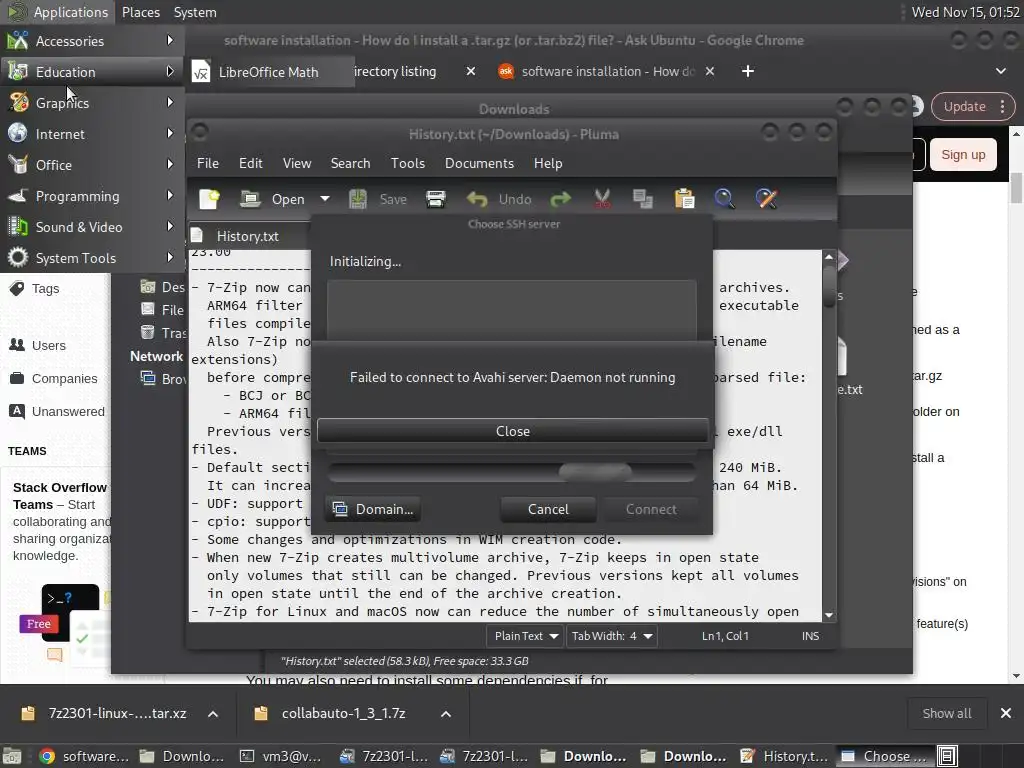
Task: Open the Tab Width dropdown
Action: click(x=611, y=636)
